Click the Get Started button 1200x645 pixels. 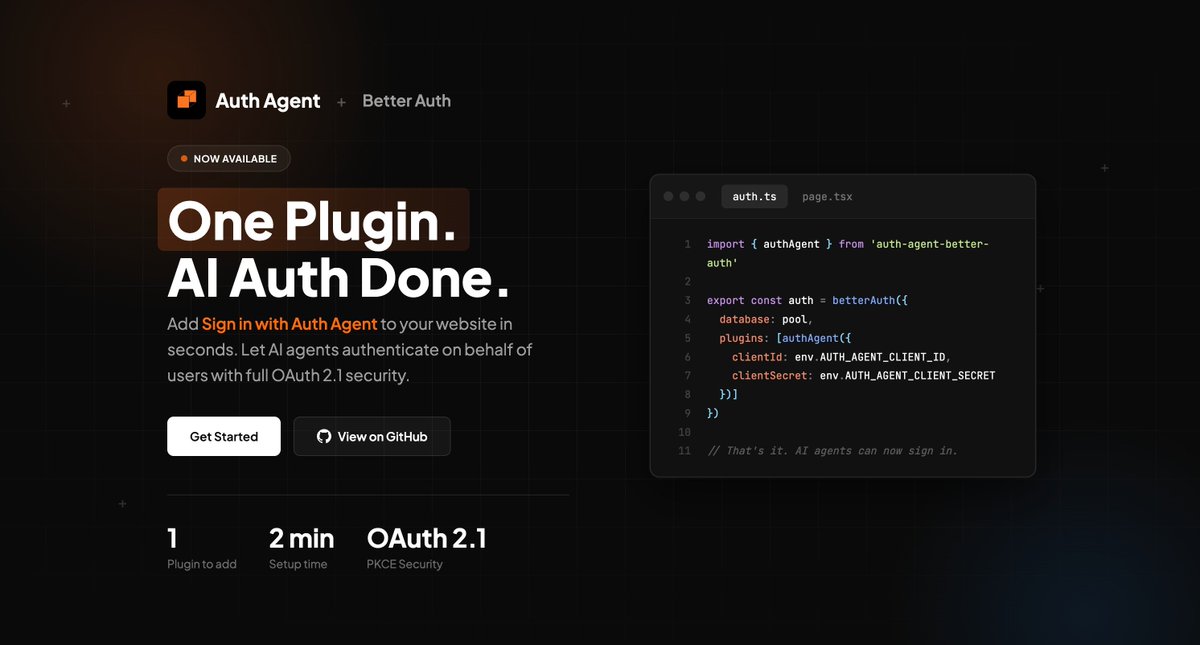pos(224,437)
